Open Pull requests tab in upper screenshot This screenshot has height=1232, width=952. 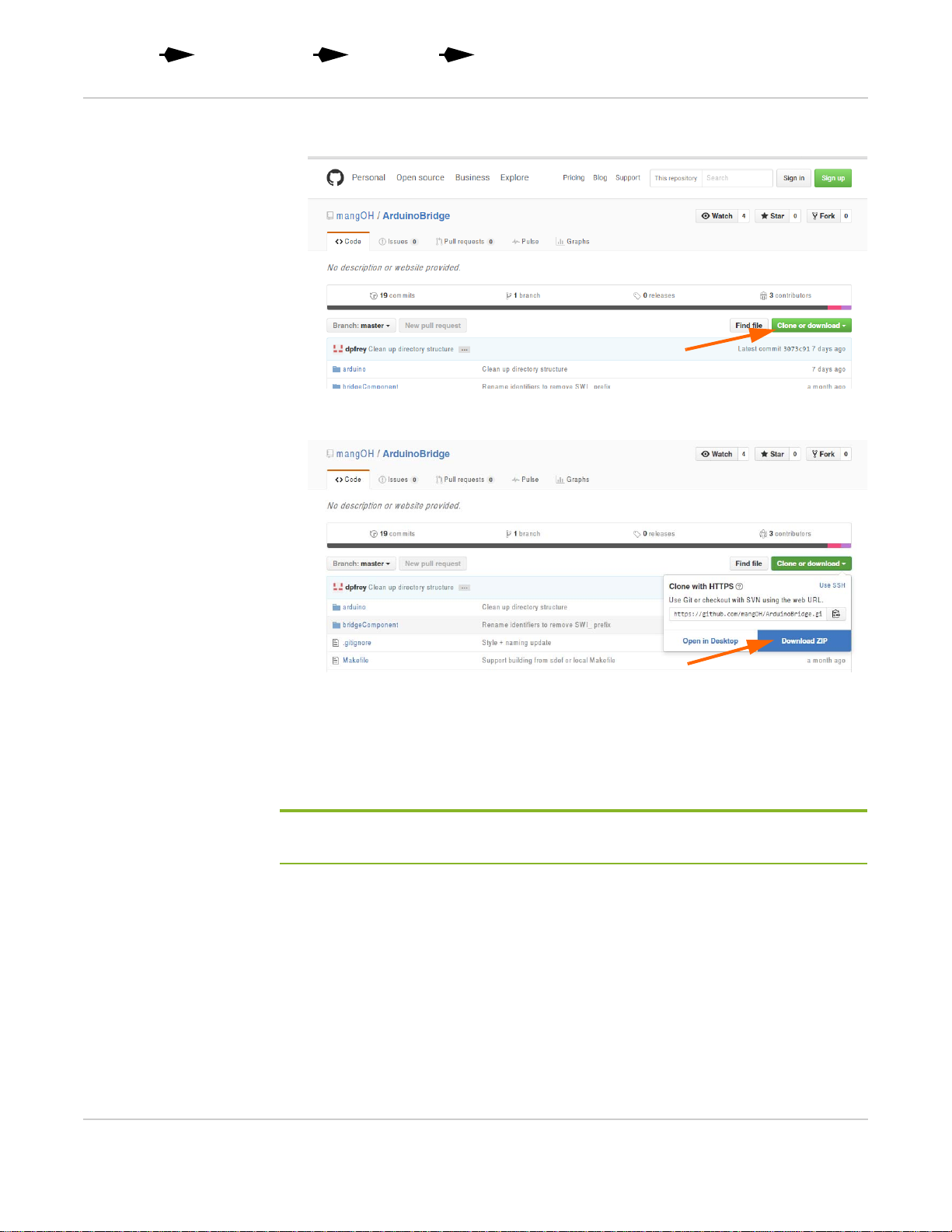[x=465, y=242]
